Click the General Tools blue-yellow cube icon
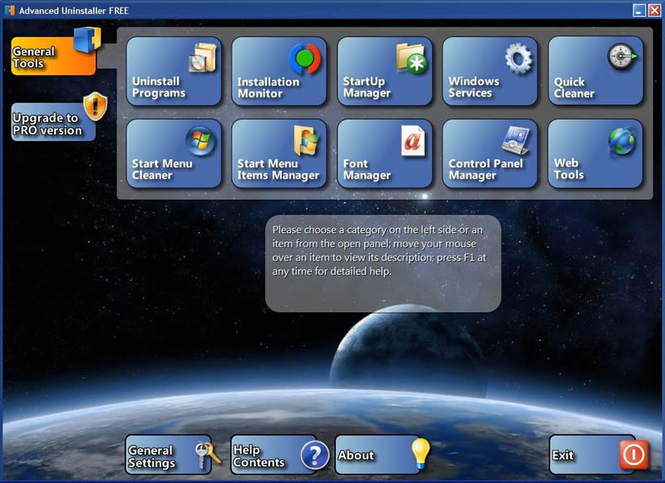 (87, 40)
